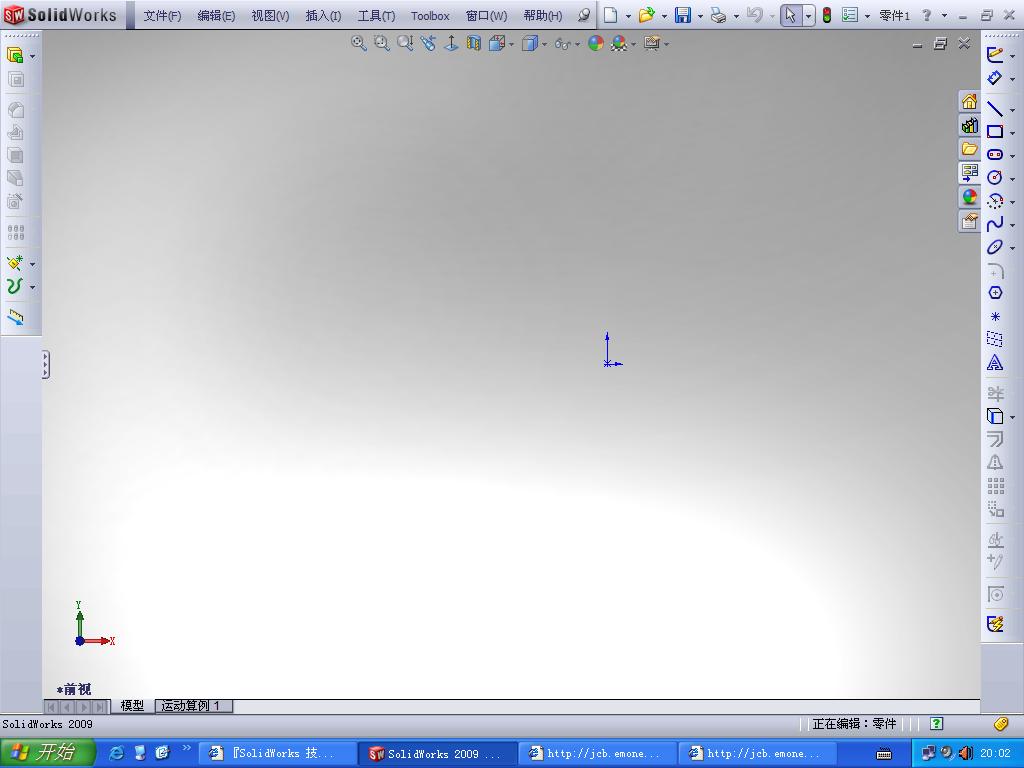Open the View Palette pane tab
The height and width of the screenshot is (768, 1024).
[969, 172]
